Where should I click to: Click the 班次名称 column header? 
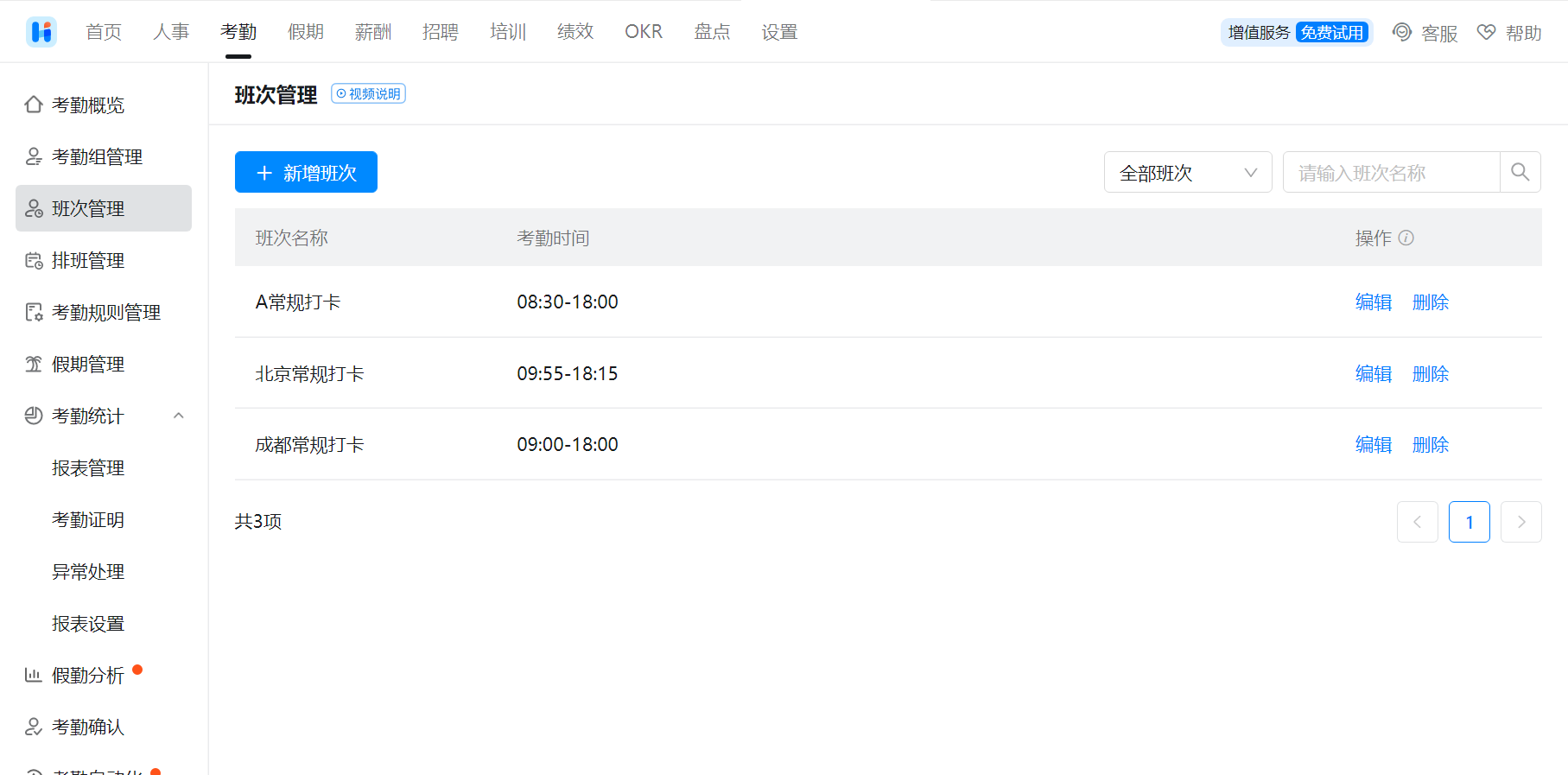(x=292, y=238)
